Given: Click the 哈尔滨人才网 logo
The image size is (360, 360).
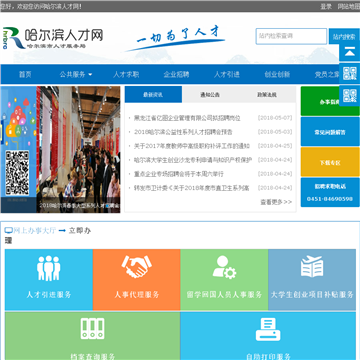Looking at the screenshot, I should [x=53, y=38].
